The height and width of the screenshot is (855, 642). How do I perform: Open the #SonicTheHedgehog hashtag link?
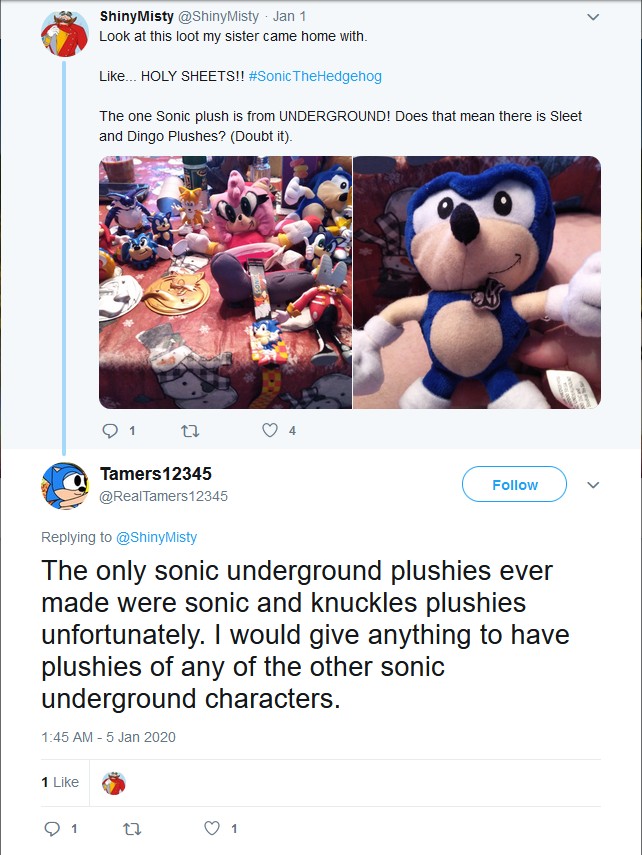(315, 76)
